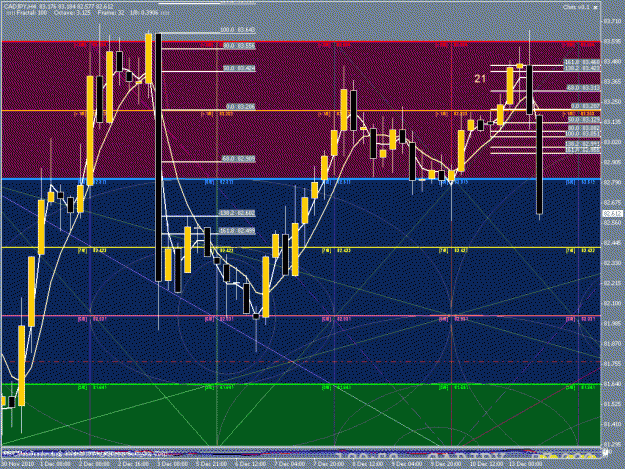Click the '7 Dec 04:00' time axis label

[289, 464]
